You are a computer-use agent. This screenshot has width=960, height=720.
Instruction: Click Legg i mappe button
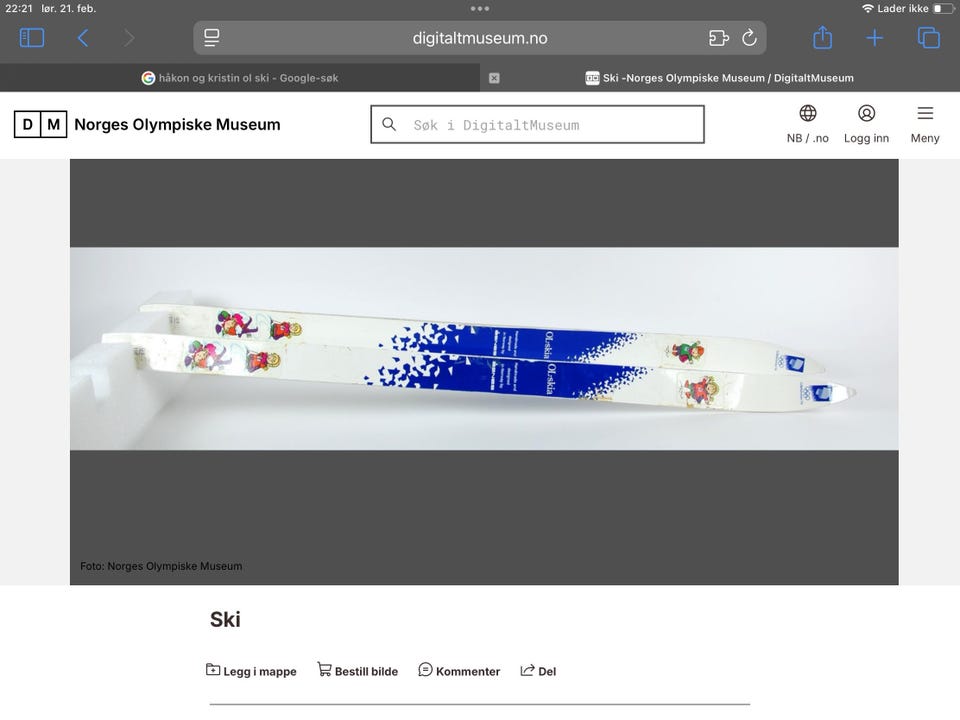pos(251,671)
